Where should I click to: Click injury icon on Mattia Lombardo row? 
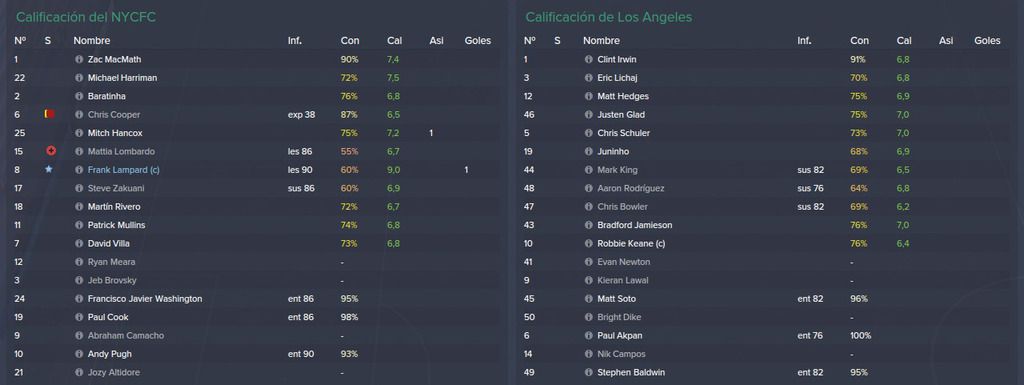50,151
